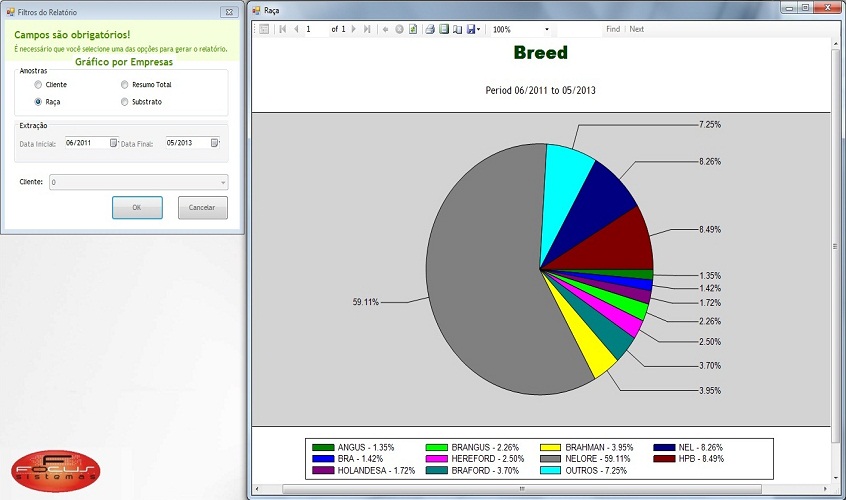Click the stop rendering icon
This screenshot has height=500, width=846.
[399, 29]
